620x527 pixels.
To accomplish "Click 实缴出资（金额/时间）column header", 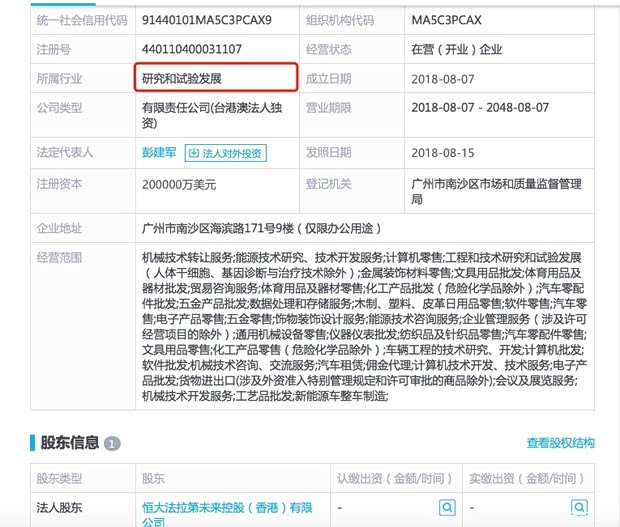I will click(x=527, y=478).
